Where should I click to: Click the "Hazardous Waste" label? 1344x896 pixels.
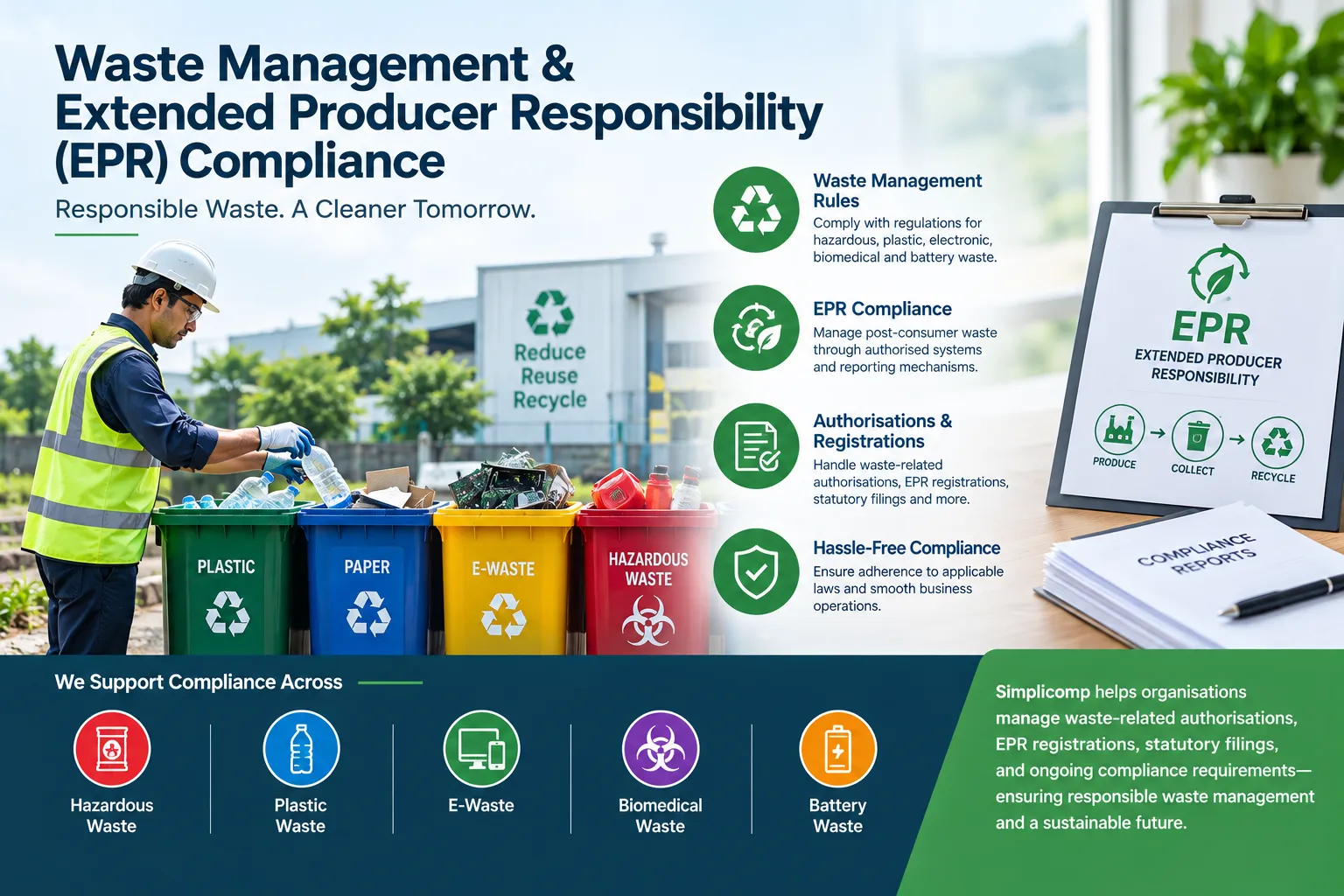coord(112,815)
